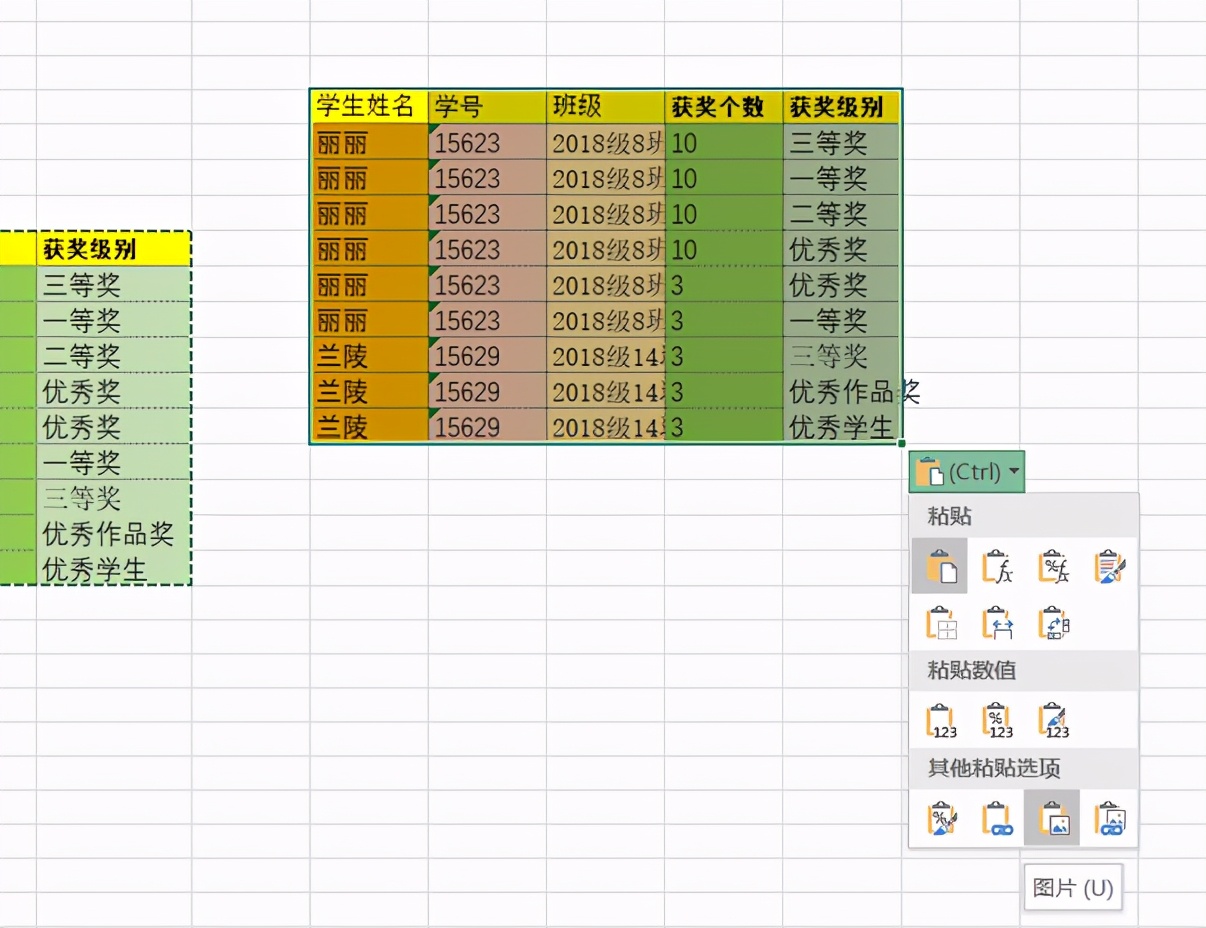Choose Paste Link icon
Screen dimensions: 1206x928
[x=997, y=817]
